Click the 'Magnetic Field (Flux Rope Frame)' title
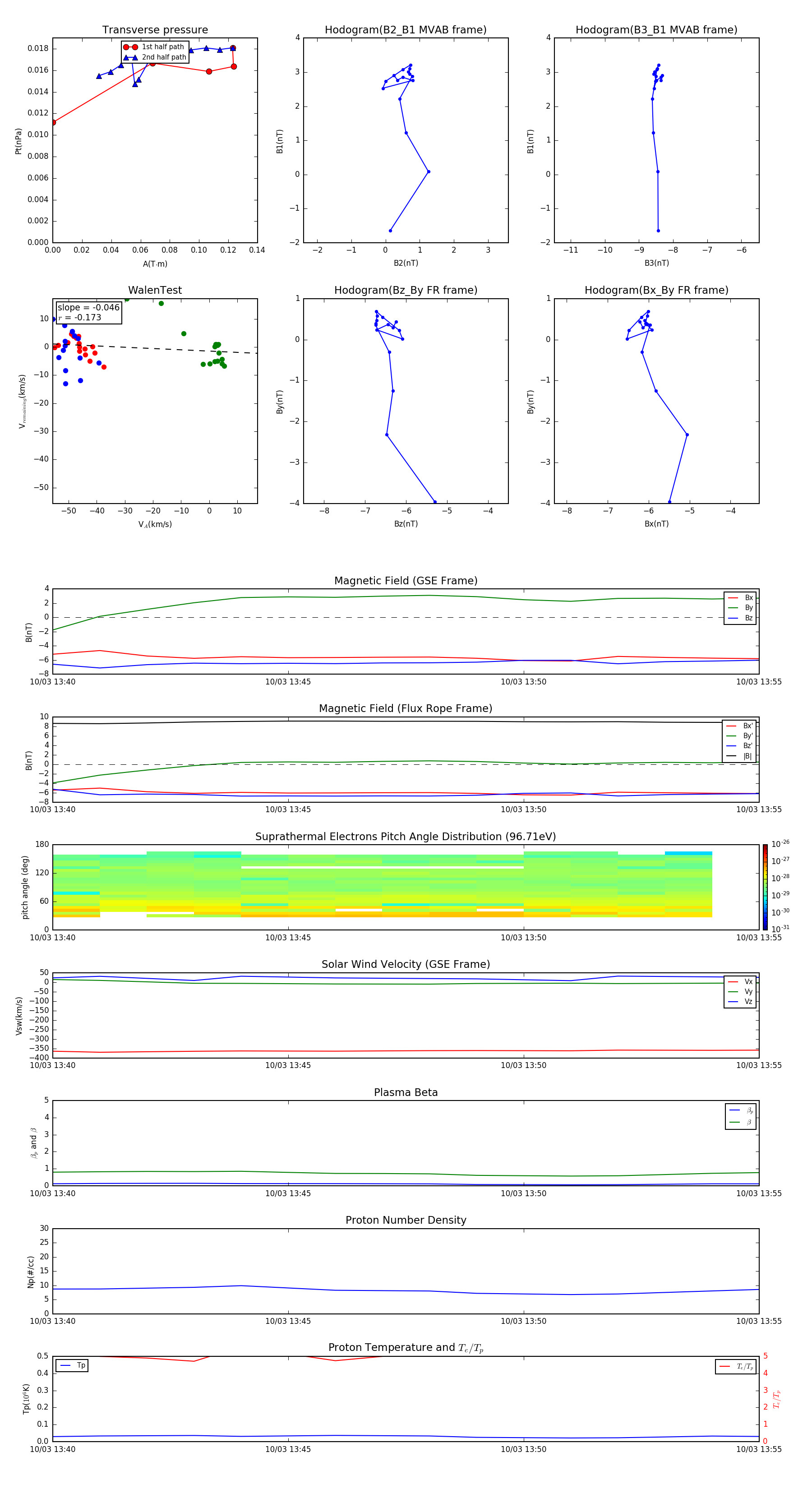This screenshot has width=812, height=1489. click(x=406, y=709)
